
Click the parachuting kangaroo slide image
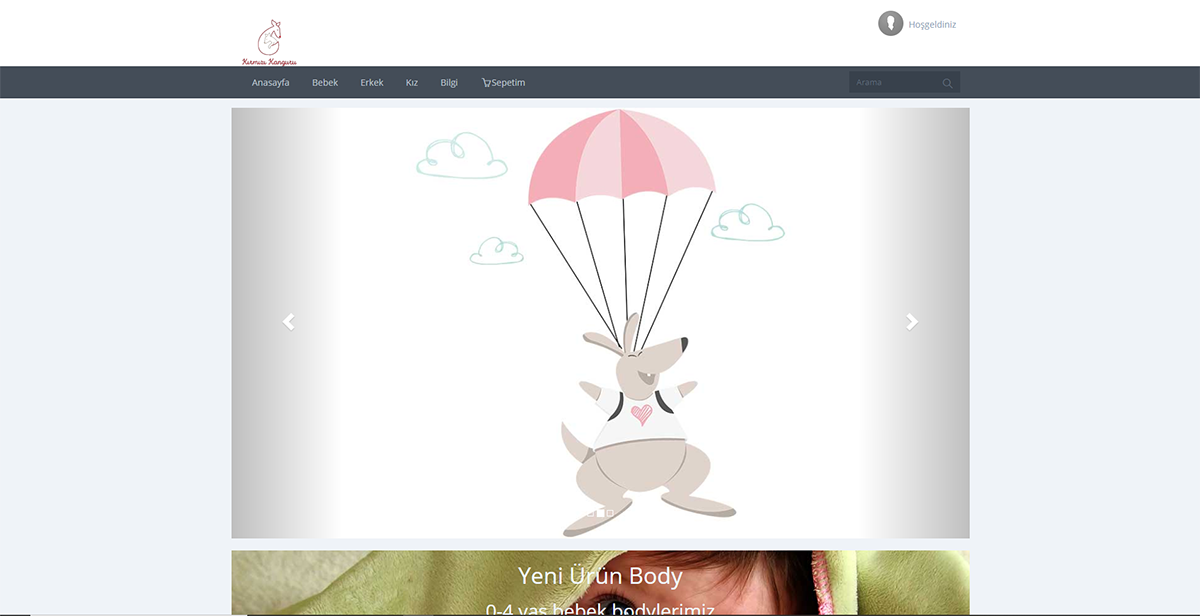[600, 322]
